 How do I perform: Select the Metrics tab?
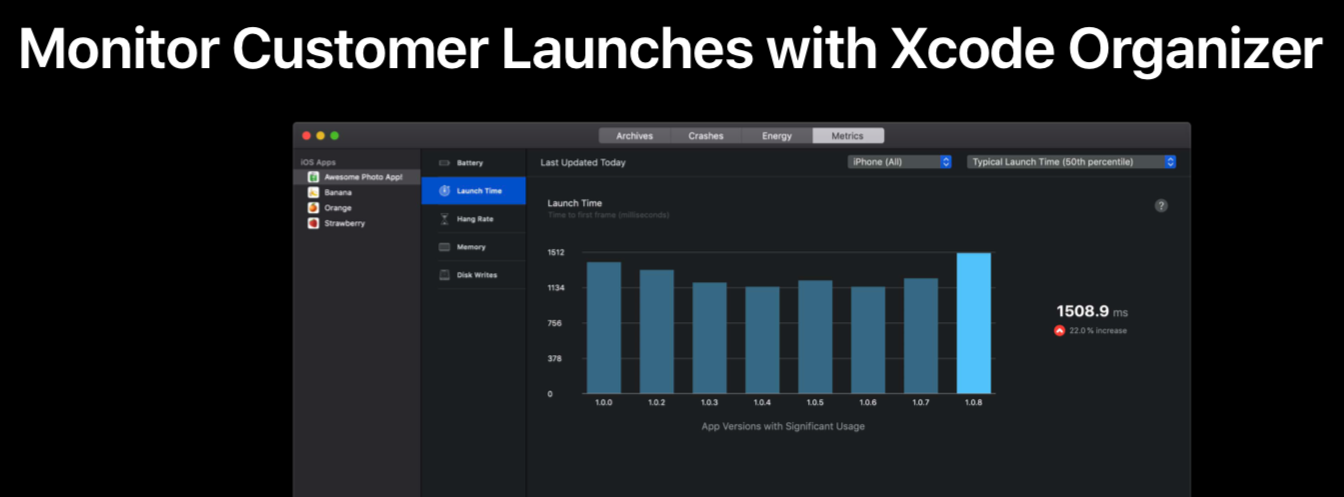pos(848,136)
